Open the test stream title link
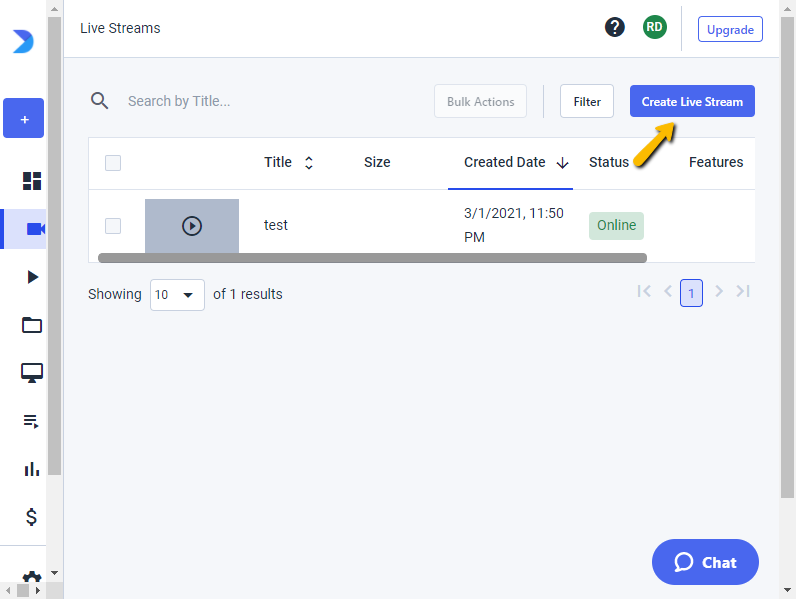The width and height of the screenshot is (796, 599). coord(276,225)
